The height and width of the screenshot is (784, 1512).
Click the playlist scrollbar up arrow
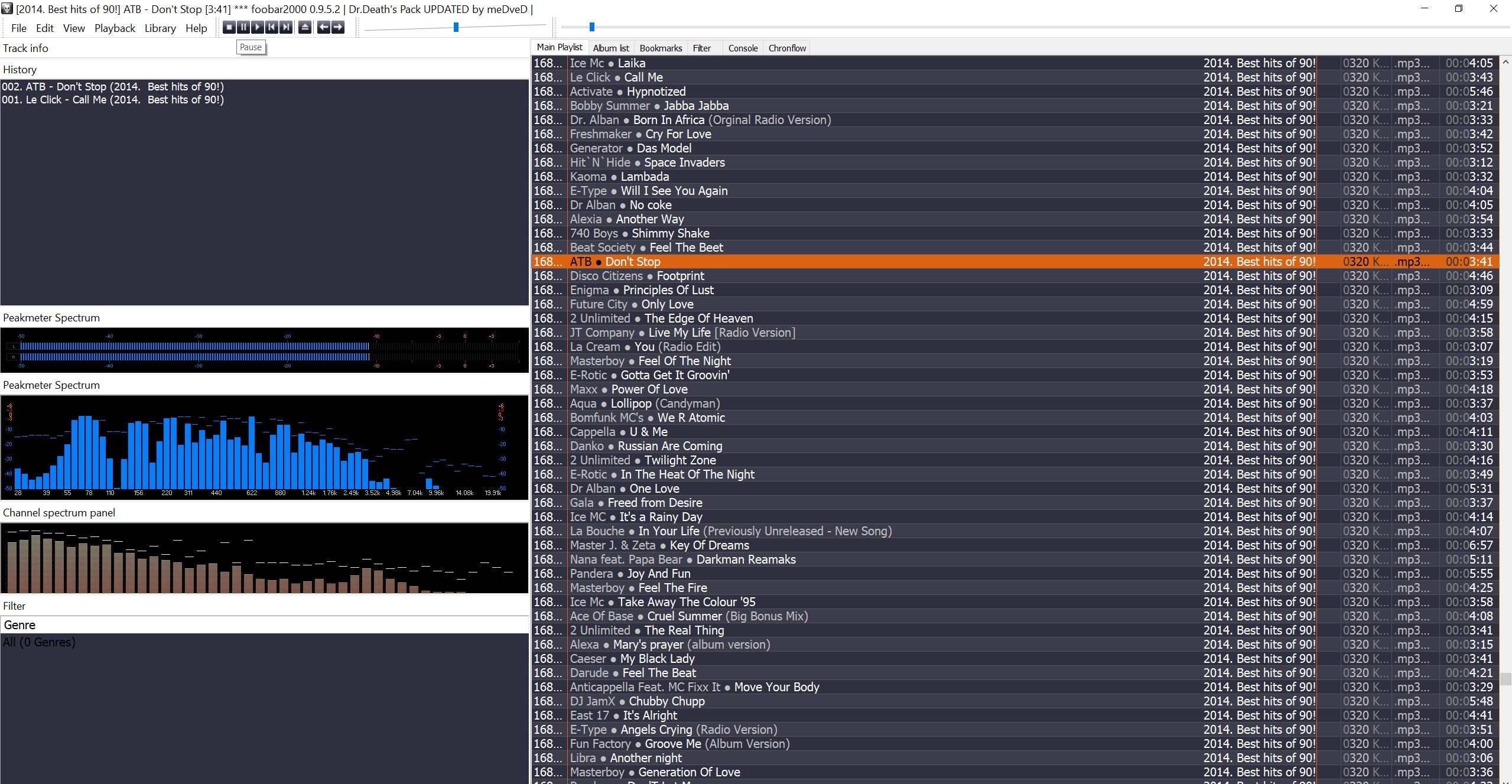coord(1506,61)
